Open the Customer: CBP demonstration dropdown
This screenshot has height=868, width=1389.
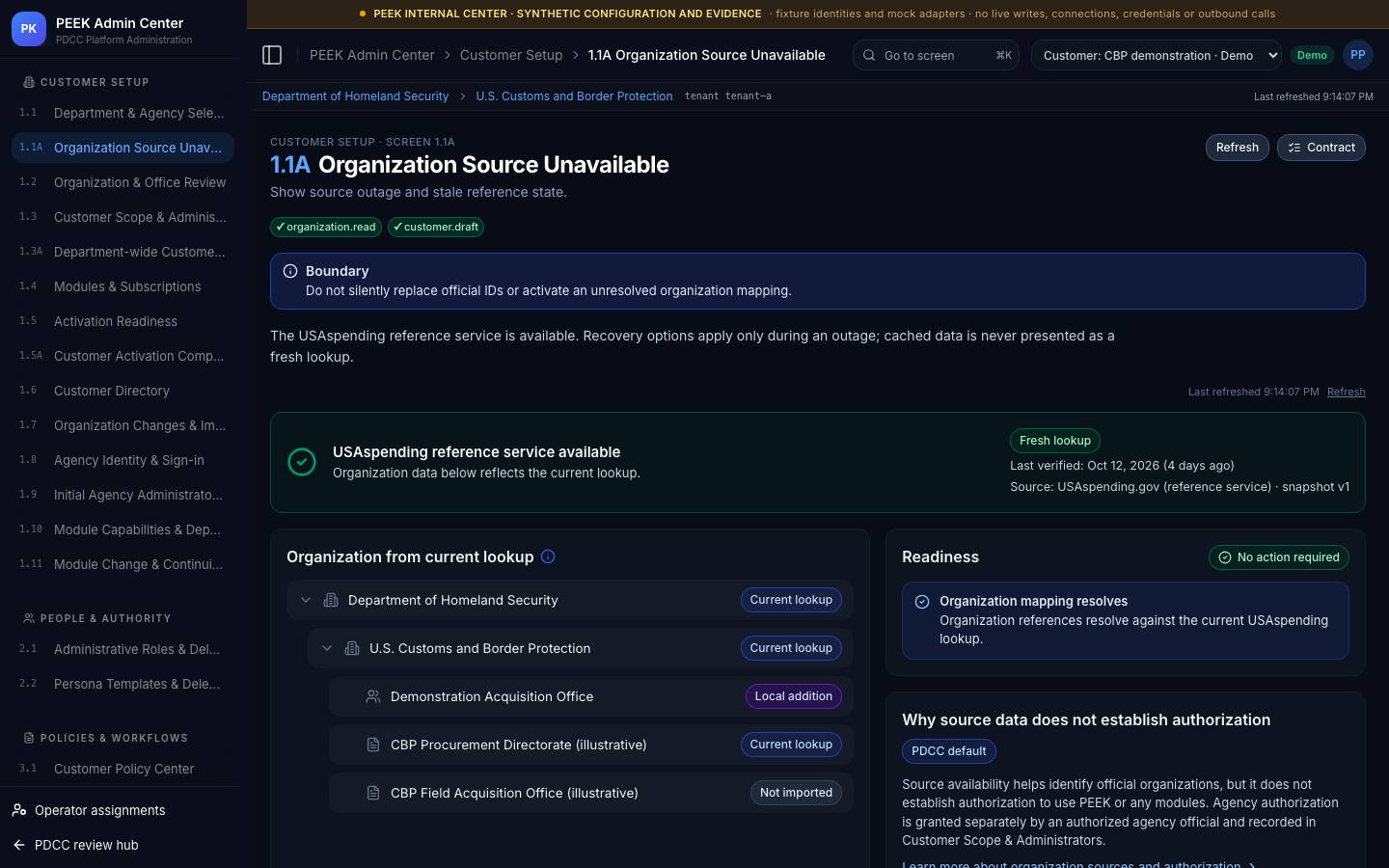tap(1157, 55)
